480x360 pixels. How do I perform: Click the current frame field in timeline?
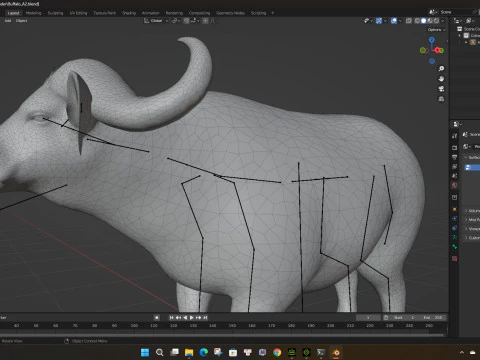[x=368, y=318]
